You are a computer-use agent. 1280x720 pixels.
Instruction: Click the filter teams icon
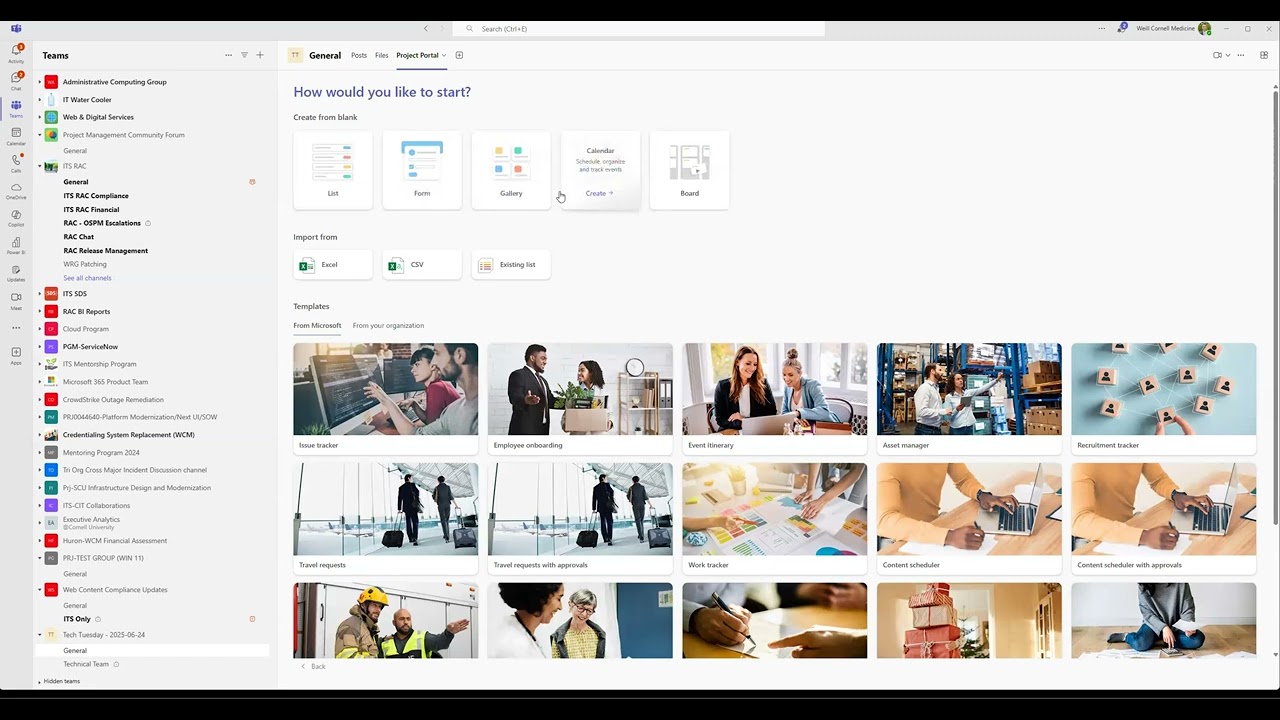pos(244,55)
